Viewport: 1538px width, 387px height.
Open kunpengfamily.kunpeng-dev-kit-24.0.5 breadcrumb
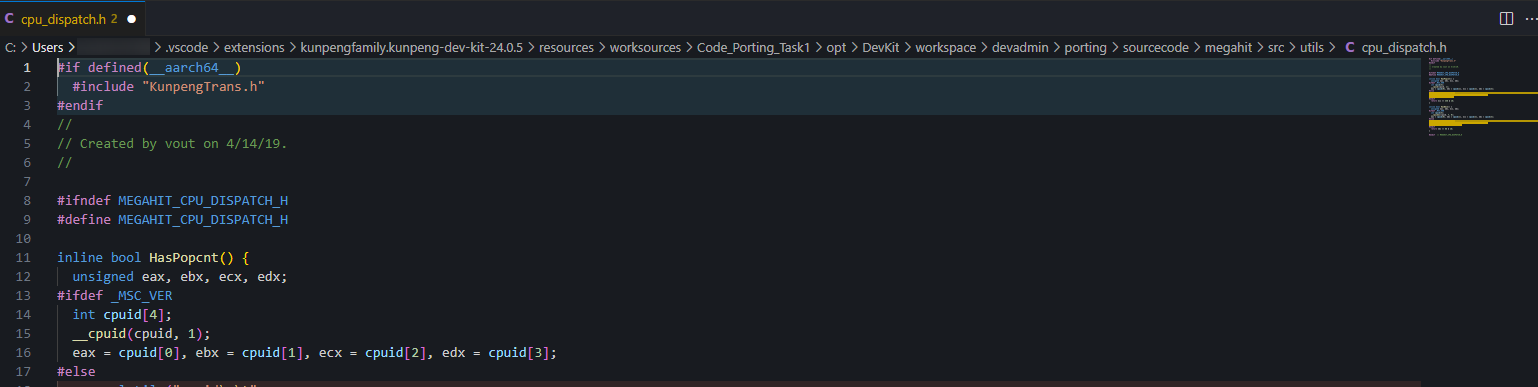[411, 47]
